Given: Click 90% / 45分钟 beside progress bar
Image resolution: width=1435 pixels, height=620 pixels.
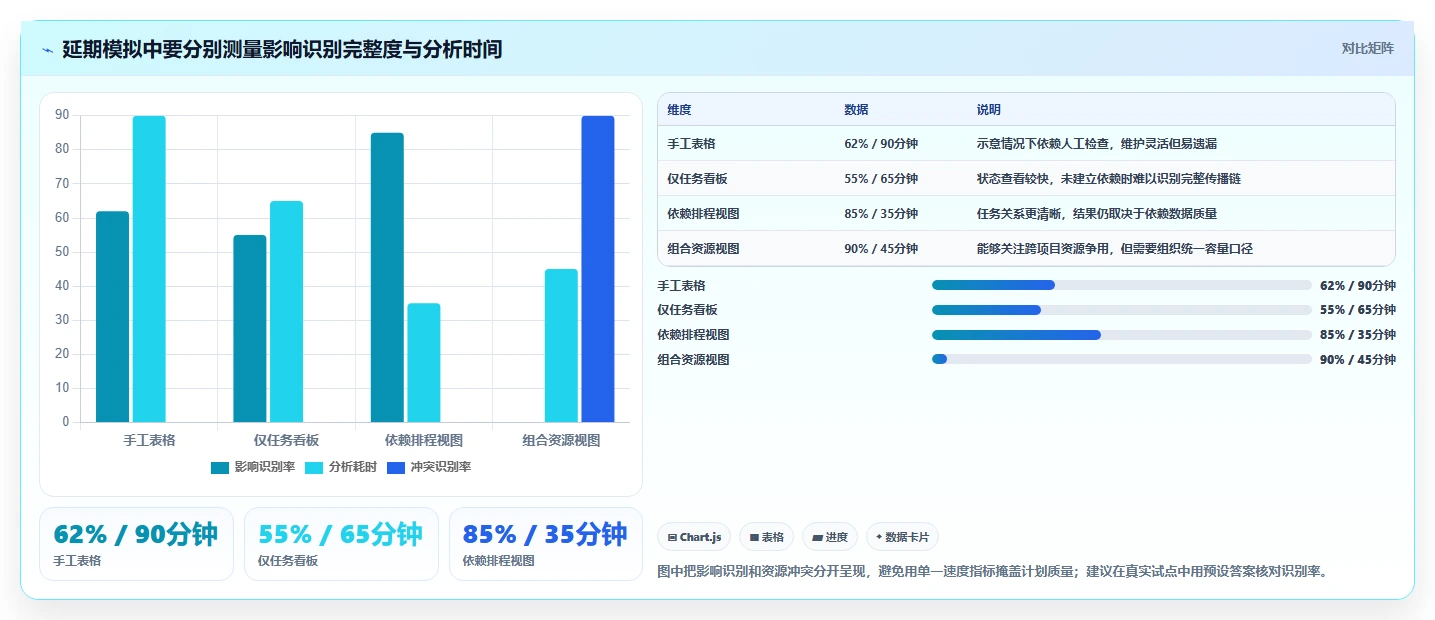Looking at the screenshot, I should 1358,360.
